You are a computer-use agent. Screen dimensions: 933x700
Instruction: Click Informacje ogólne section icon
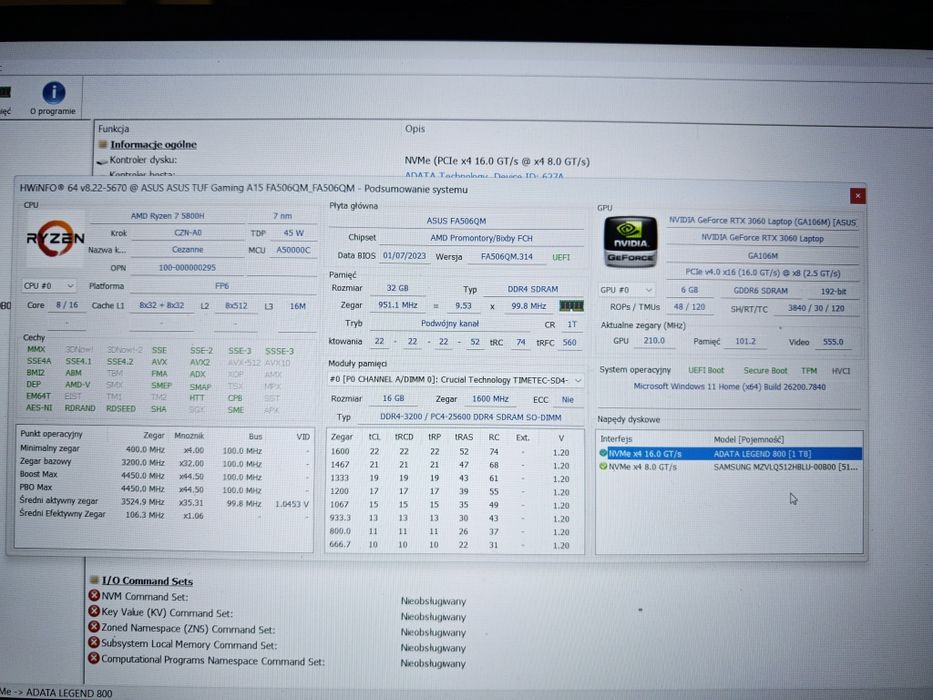coord(102,144)
